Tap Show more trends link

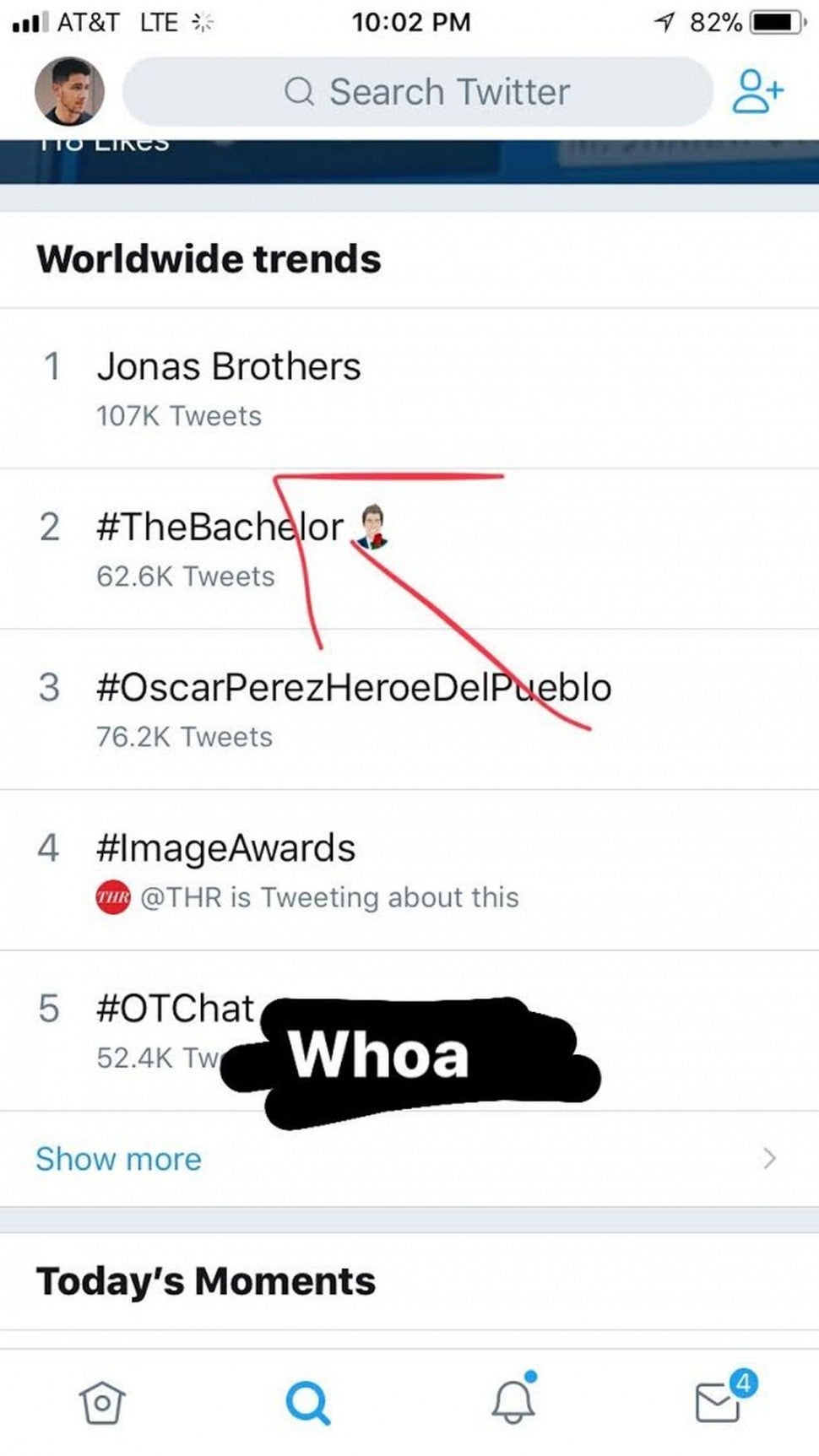(118, 1159)
